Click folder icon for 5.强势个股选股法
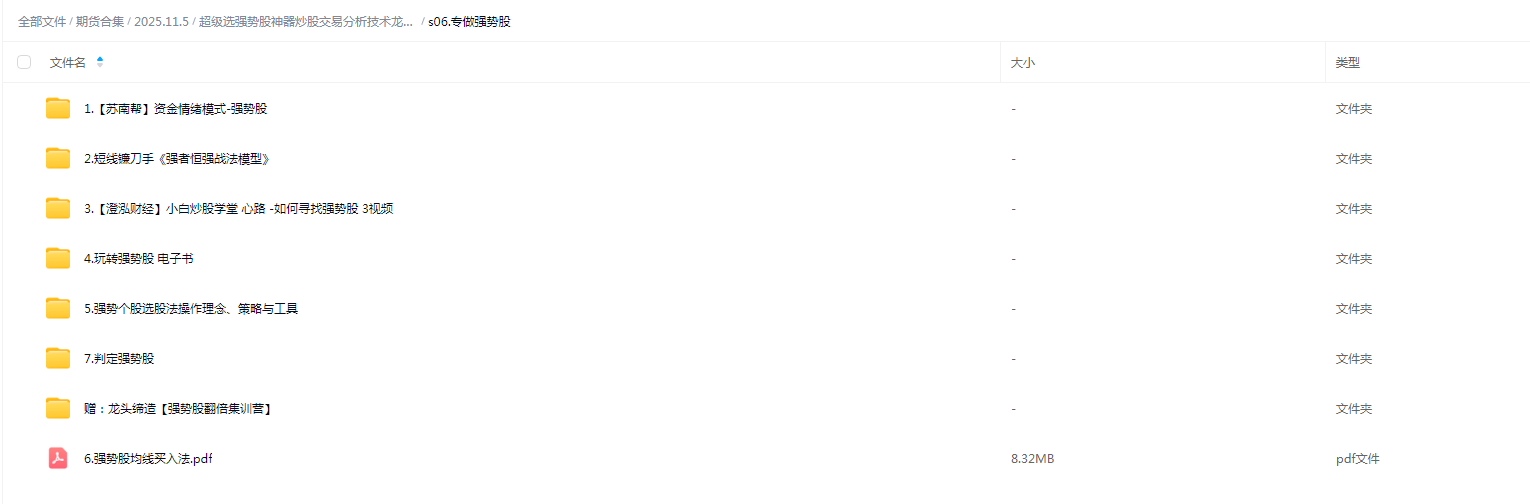 (58, 308)
